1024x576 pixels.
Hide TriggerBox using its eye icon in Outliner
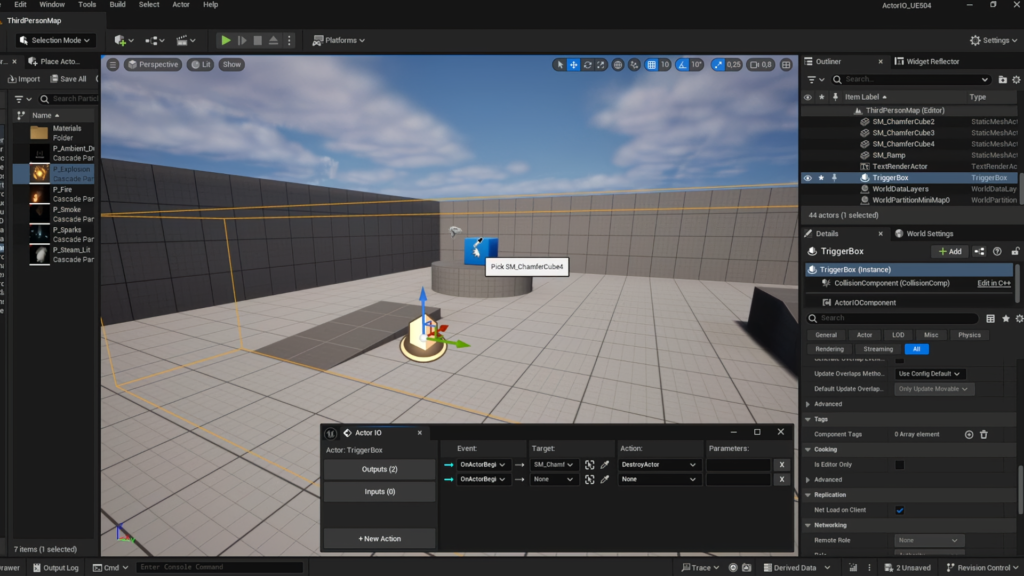pos(807,176)
